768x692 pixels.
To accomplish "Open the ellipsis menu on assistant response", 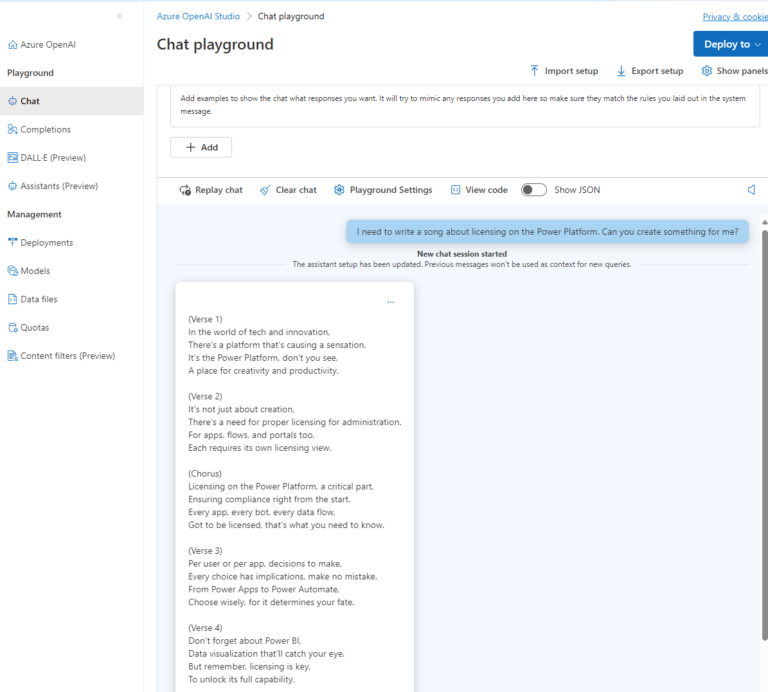I will 390,302.
